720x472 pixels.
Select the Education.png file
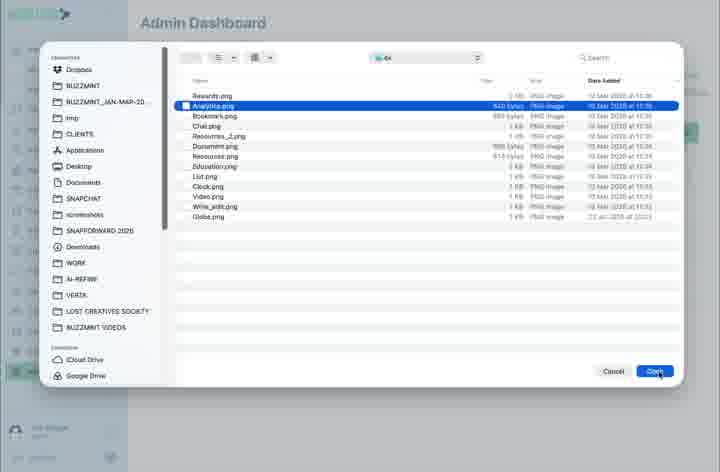pyautogui.click(x=427, y=167)
